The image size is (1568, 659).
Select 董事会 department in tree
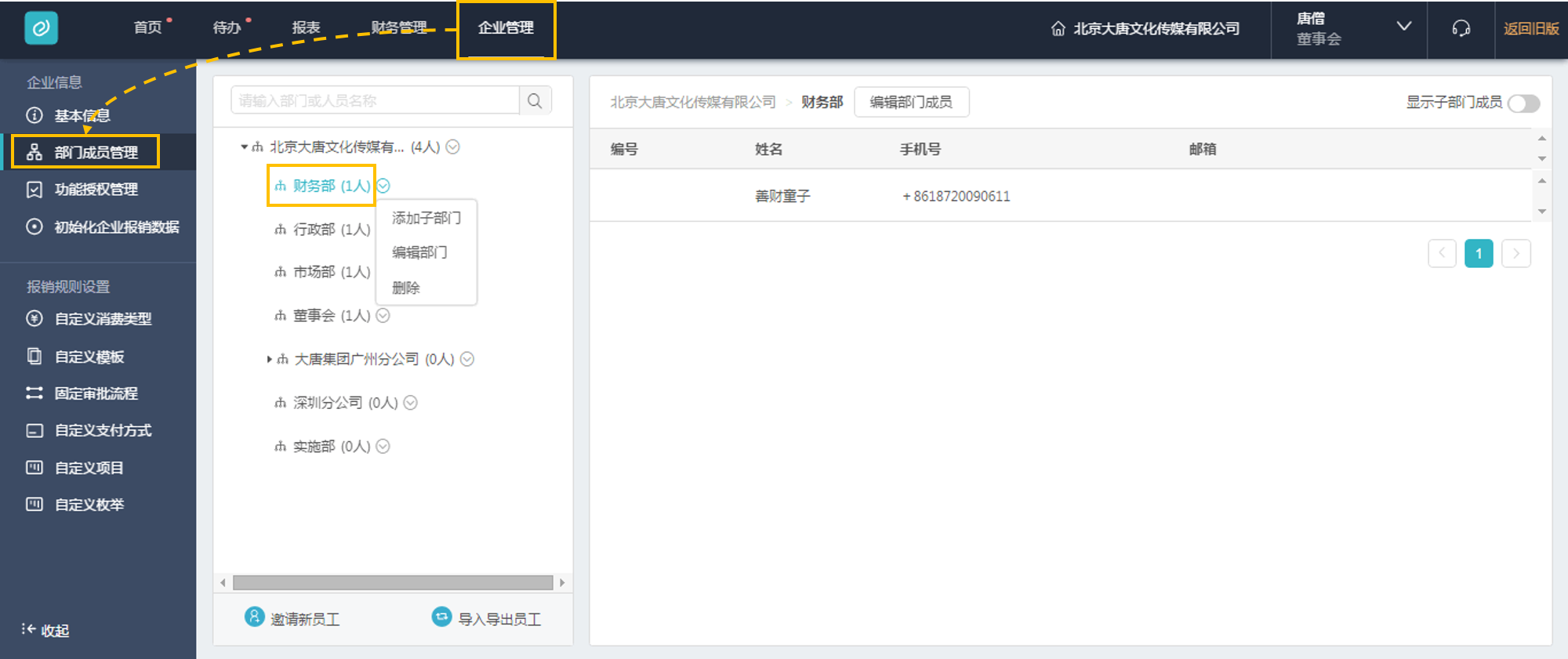pos(332,316)
